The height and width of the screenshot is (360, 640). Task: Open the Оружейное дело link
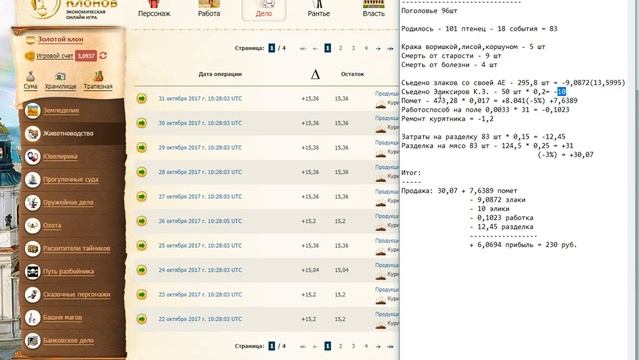68,202
